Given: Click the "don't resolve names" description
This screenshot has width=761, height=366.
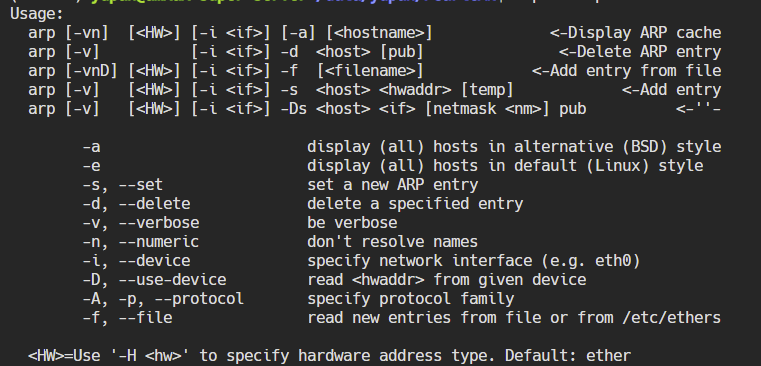Looking at the screenshot, I should point(393,242).
